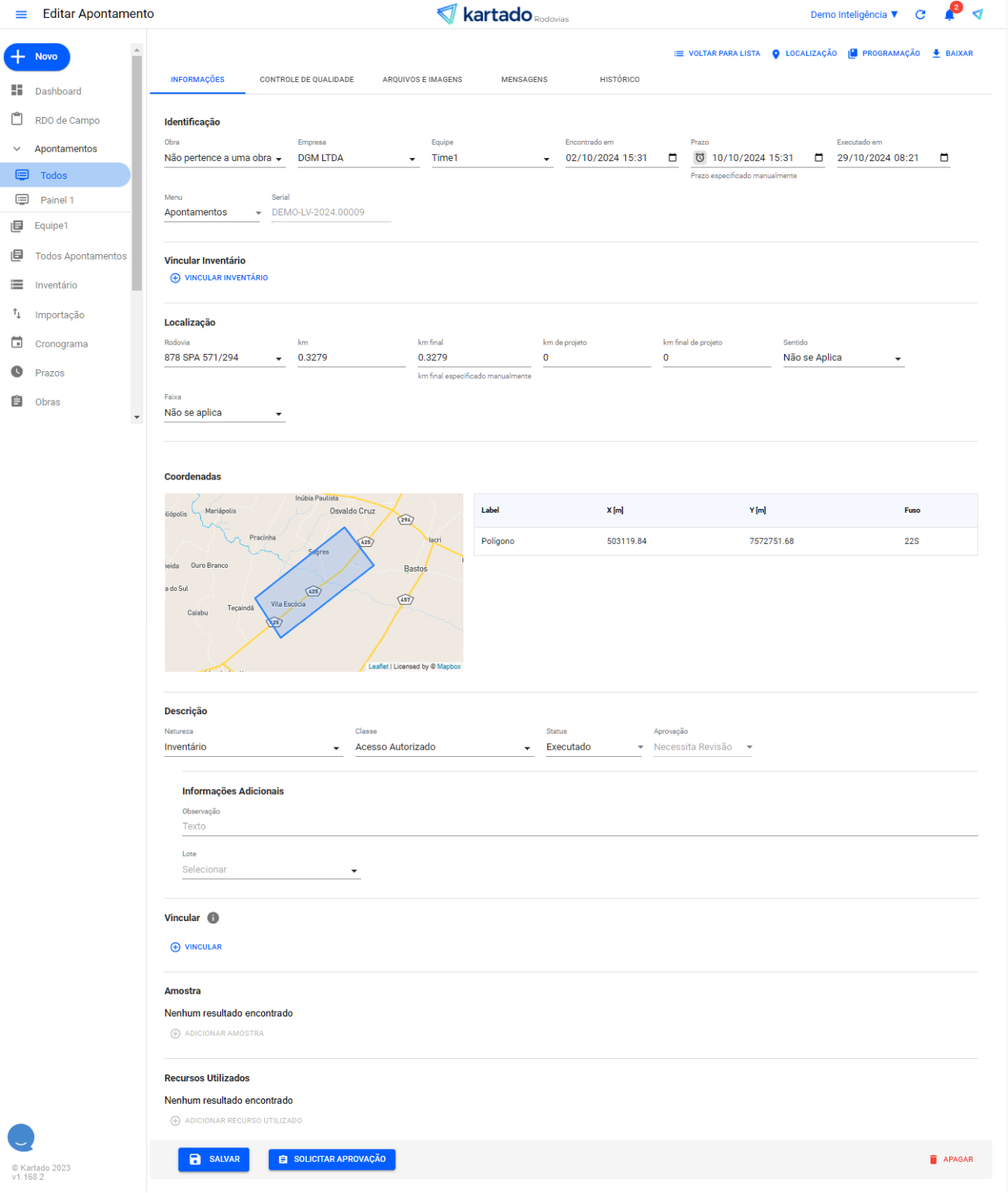Open calendar picker for Encontrado em
The height and width of the screenshot is (1193, 1008).
[673, 158]
